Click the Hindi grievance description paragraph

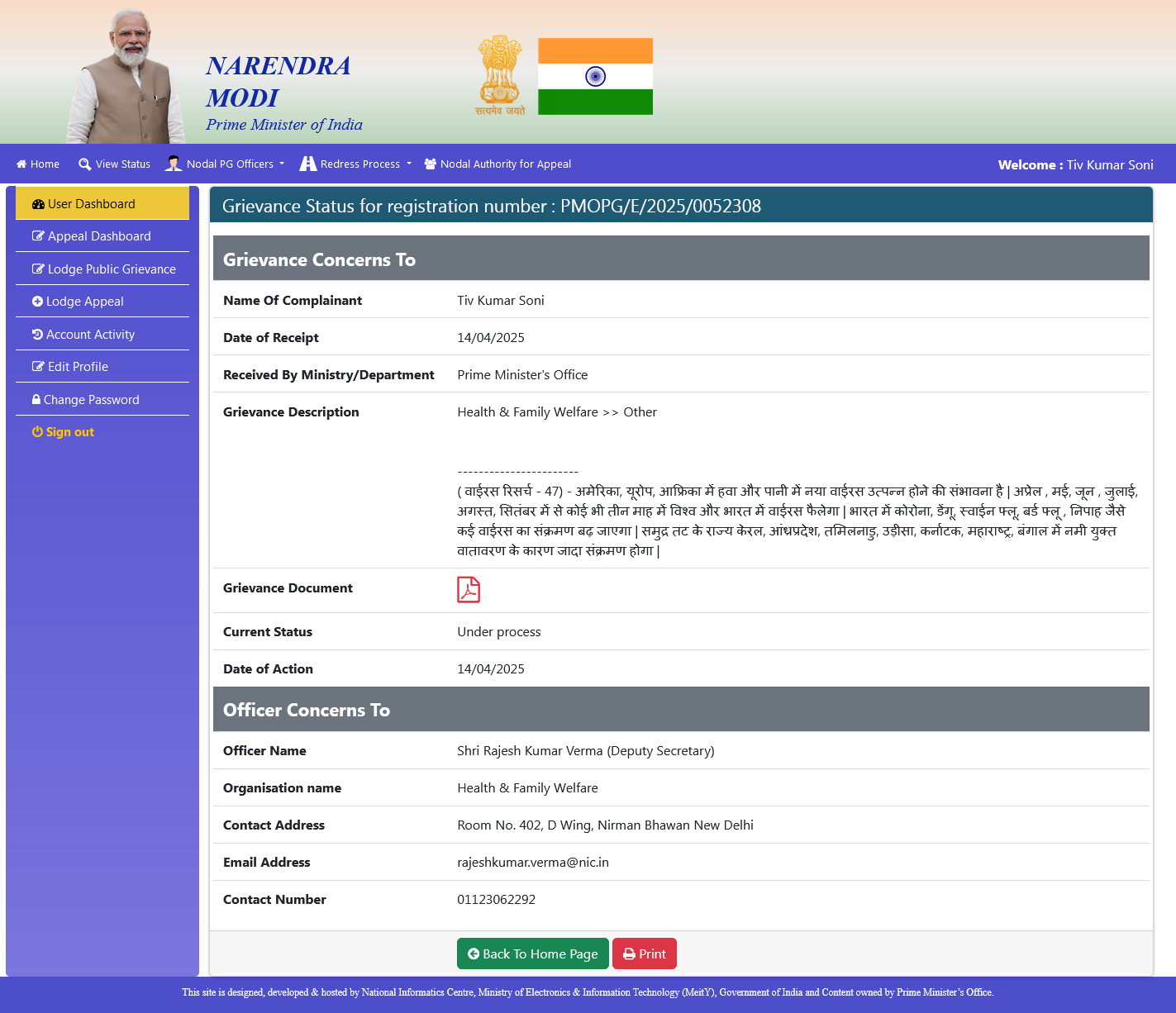point(797,521)
